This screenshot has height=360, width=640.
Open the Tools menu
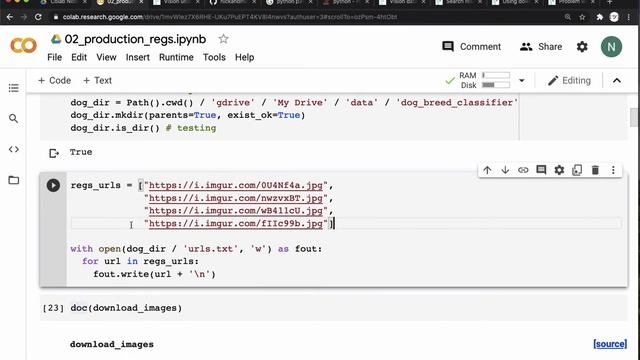tap(214, 57)
